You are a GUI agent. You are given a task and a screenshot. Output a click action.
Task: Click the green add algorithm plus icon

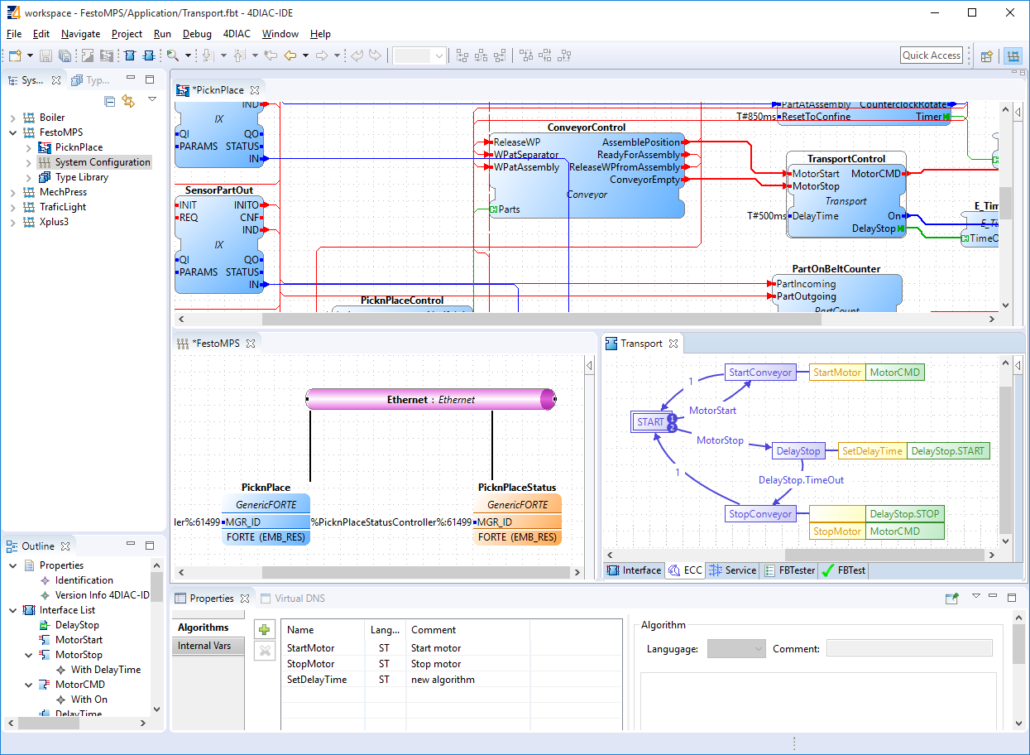(x=264, y=630)
